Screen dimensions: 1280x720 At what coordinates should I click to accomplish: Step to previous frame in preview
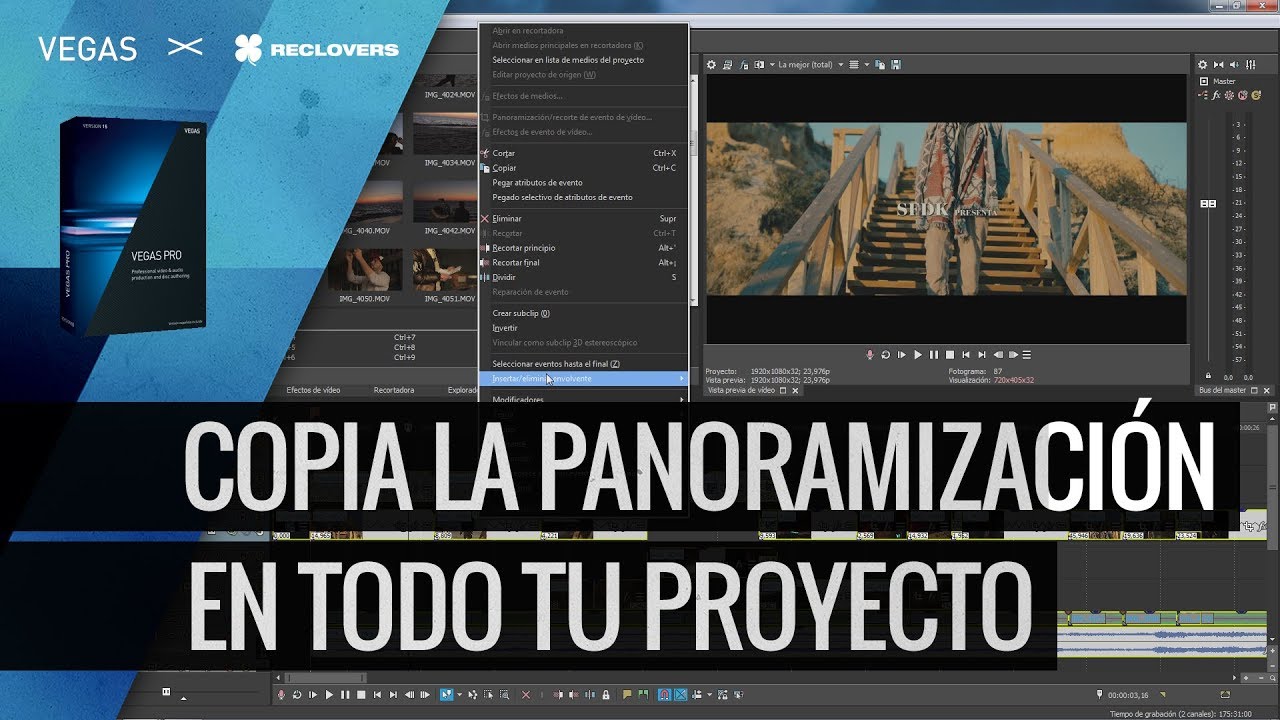(998, 355)
